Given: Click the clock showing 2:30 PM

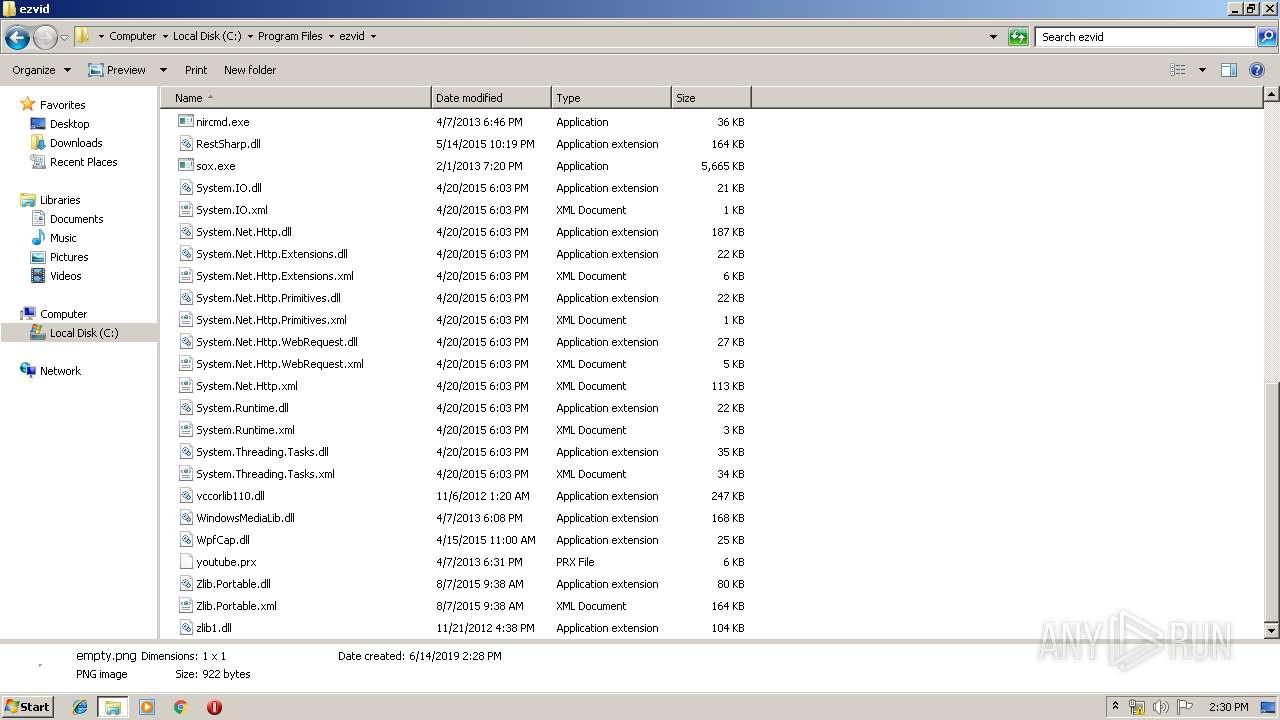Looking at the screenshot, I should click(1228, 707).
